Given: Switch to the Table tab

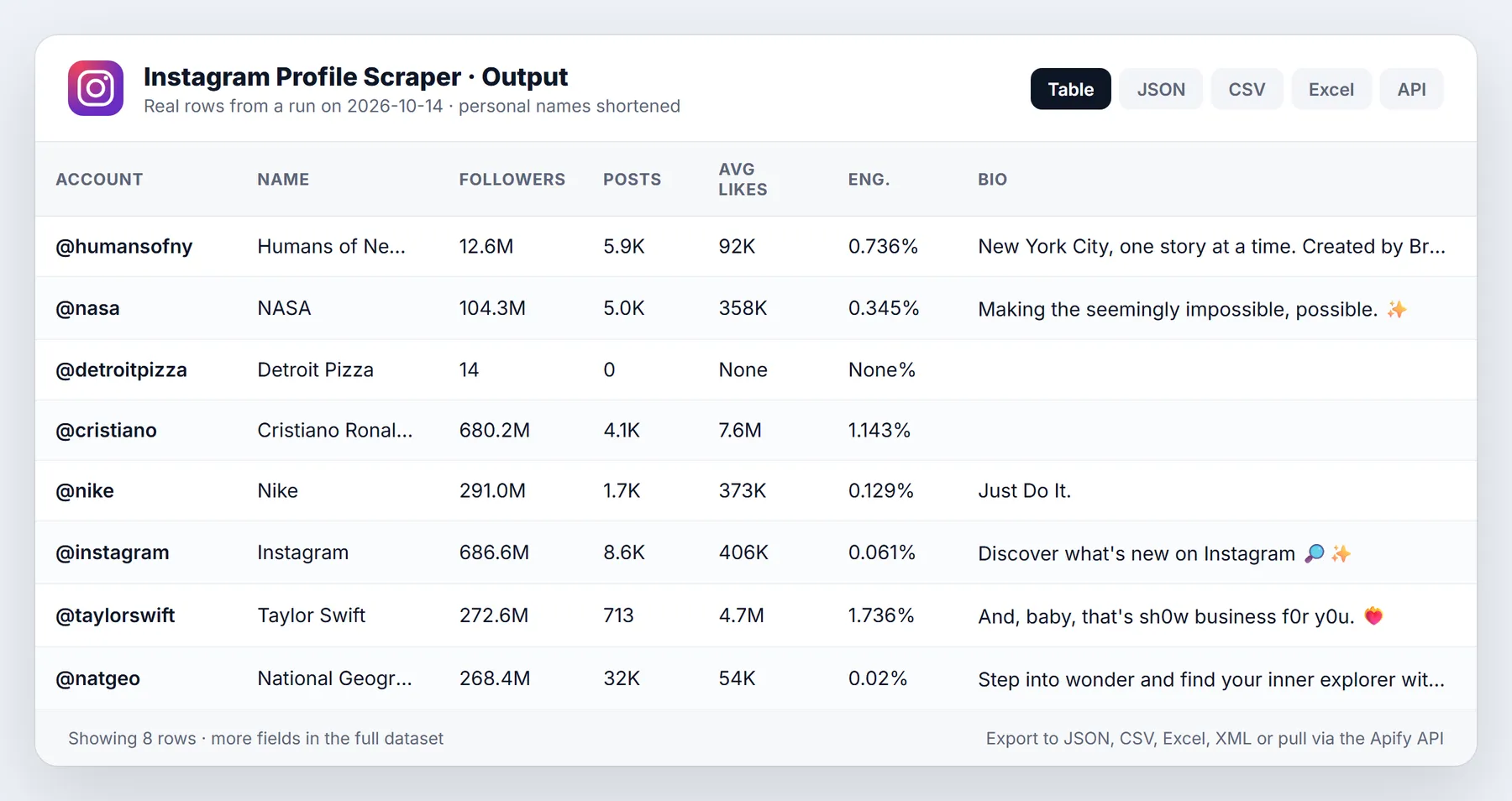Looking at the screenshot, I should (1070, 89).
